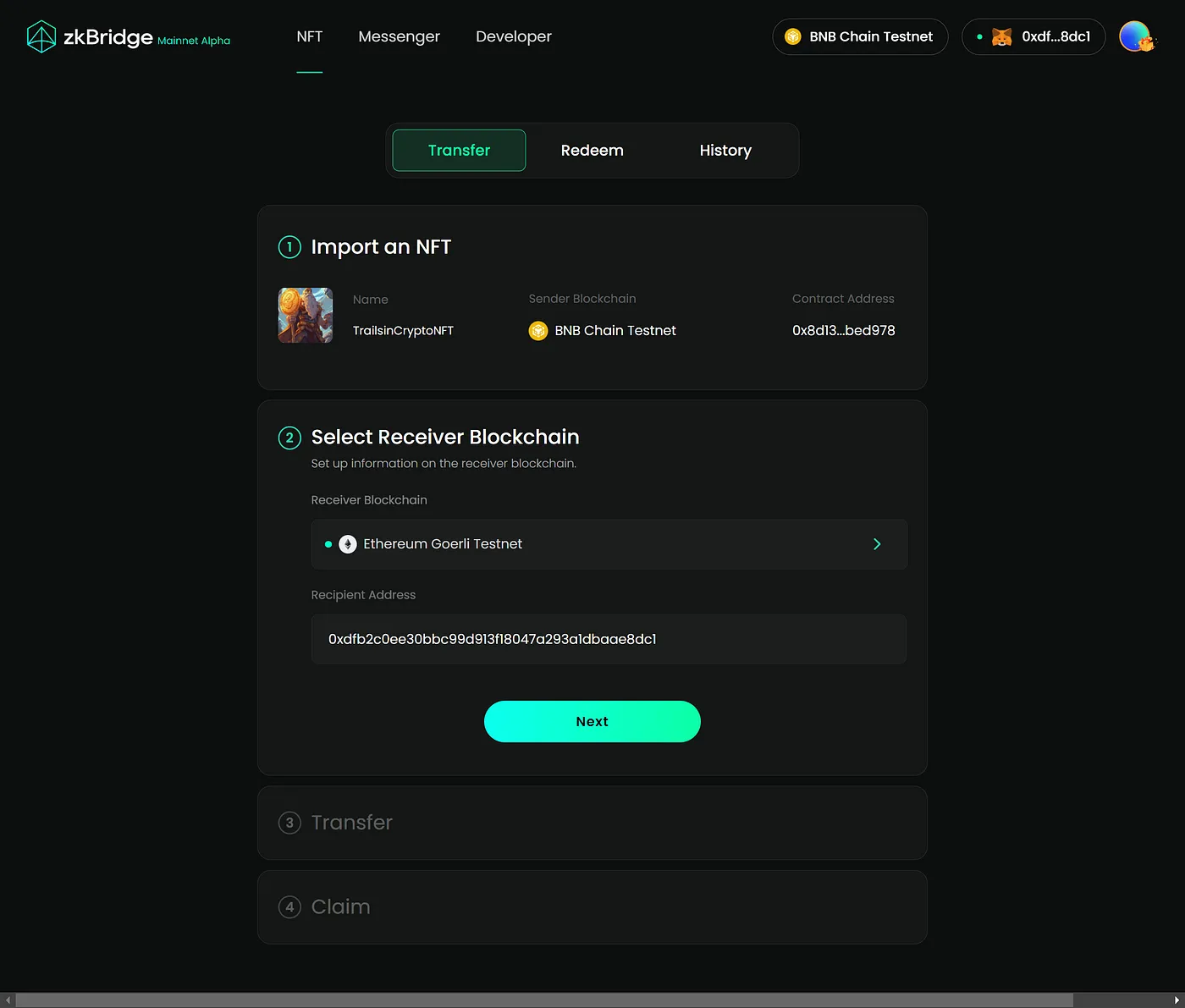Click the Sender Blockchain BNB Chain Testnet text
Image resolution: width=1185 pixels, height=1008 pixels.
click(615, 330)
